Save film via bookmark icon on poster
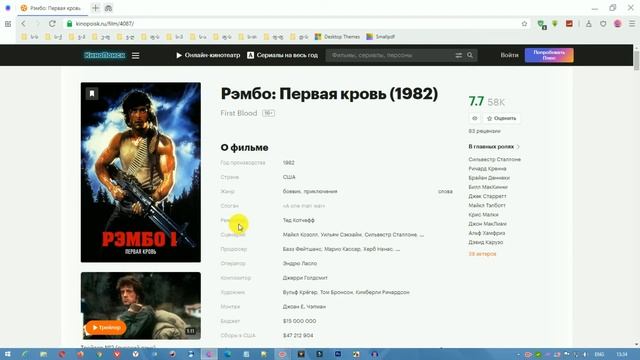Viewport: 640px width, 360px height. [x=92, y=93]
